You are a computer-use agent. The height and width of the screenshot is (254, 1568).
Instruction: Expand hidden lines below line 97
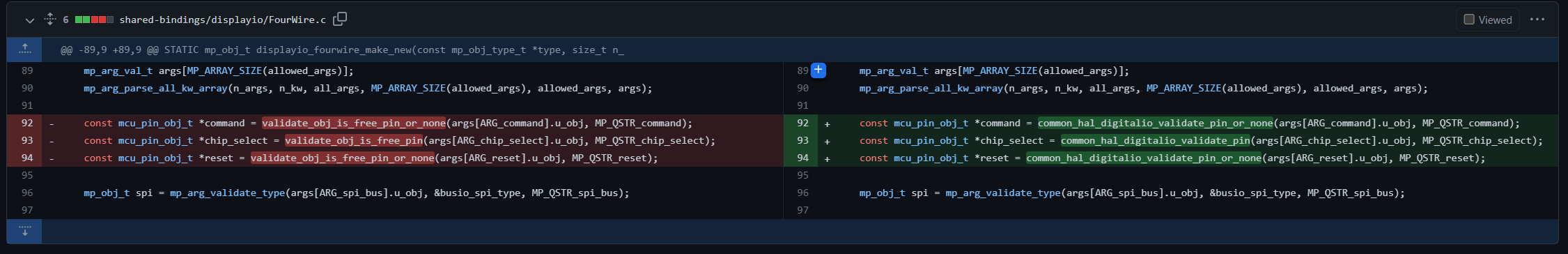(24, 231)
